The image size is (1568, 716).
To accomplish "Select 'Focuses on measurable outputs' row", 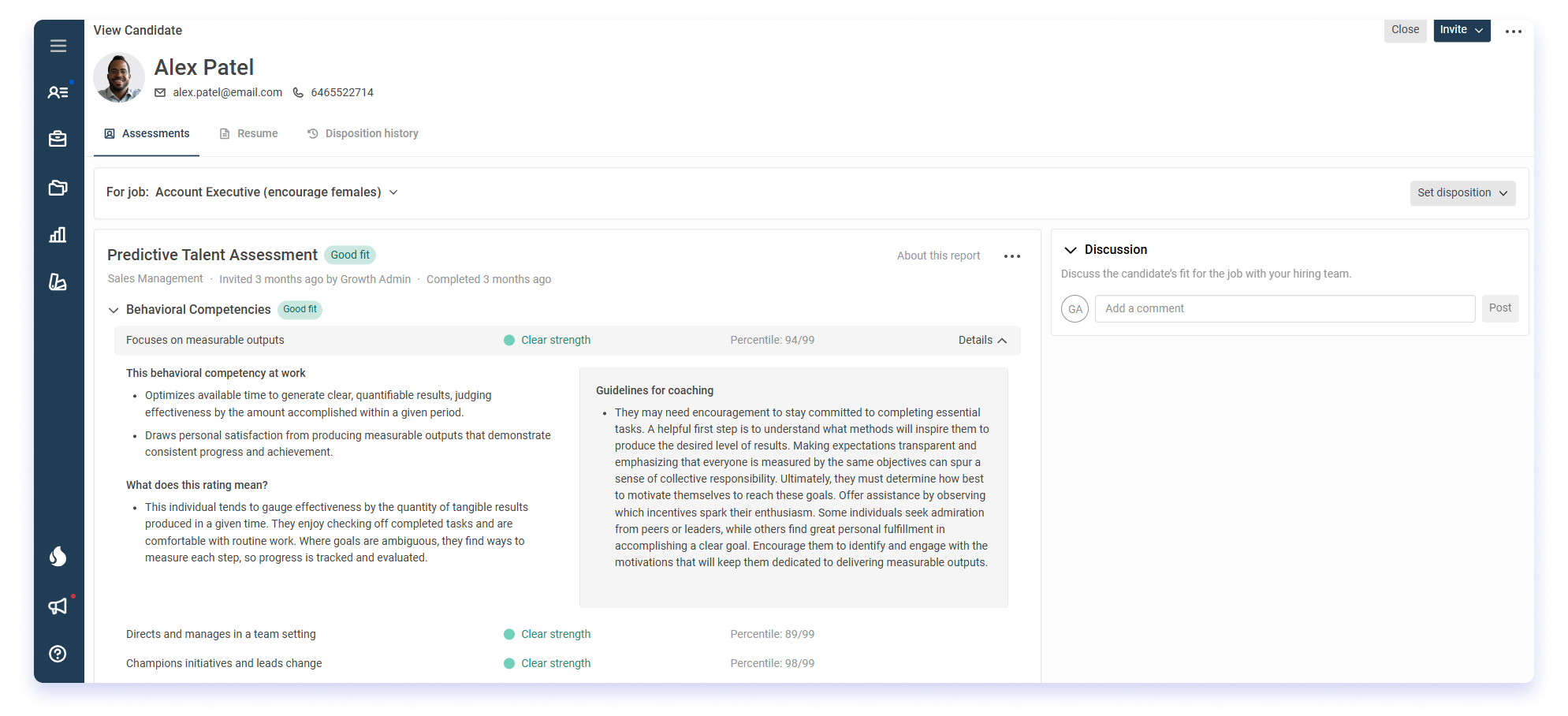I will point(568,341).
